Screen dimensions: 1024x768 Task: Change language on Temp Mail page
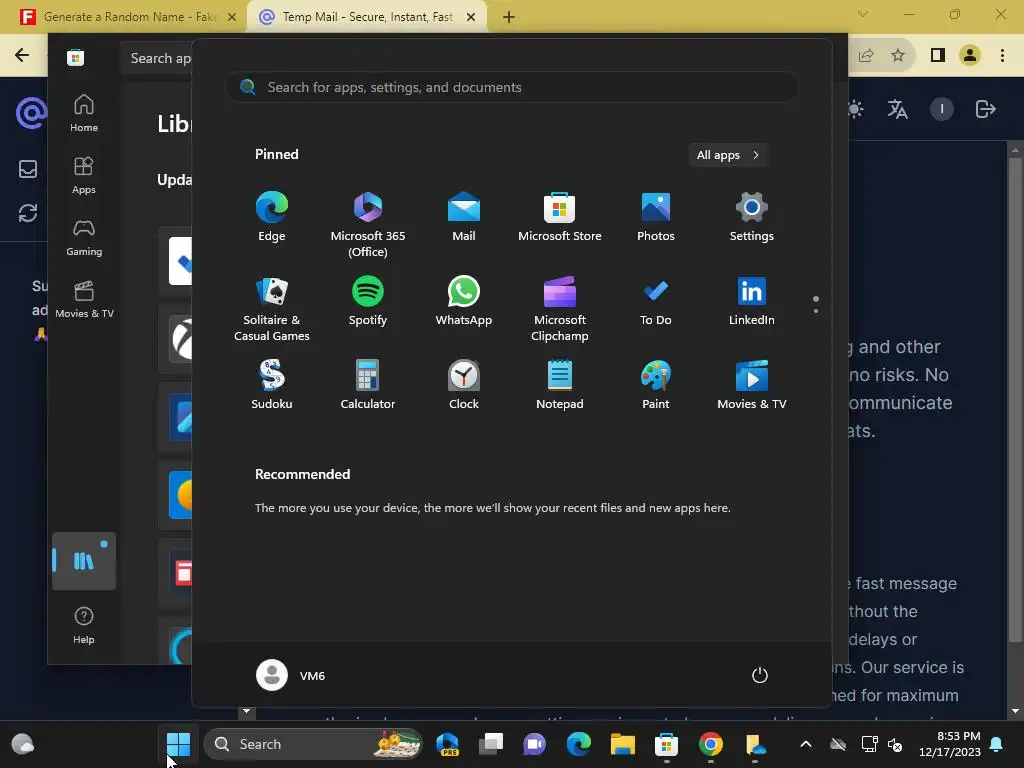click(897, 109)
